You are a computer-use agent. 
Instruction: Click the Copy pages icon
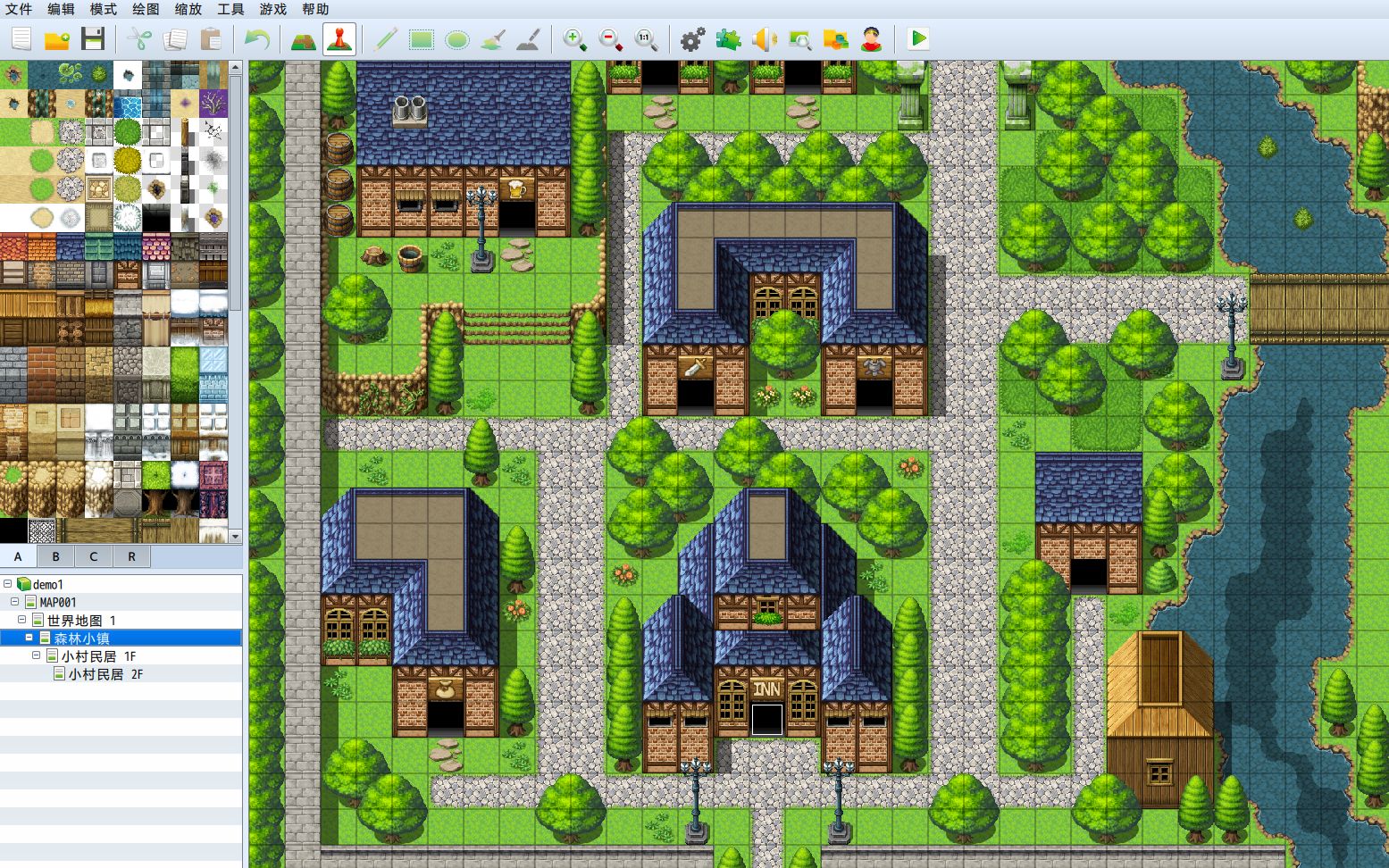click(x=175, y=39)
